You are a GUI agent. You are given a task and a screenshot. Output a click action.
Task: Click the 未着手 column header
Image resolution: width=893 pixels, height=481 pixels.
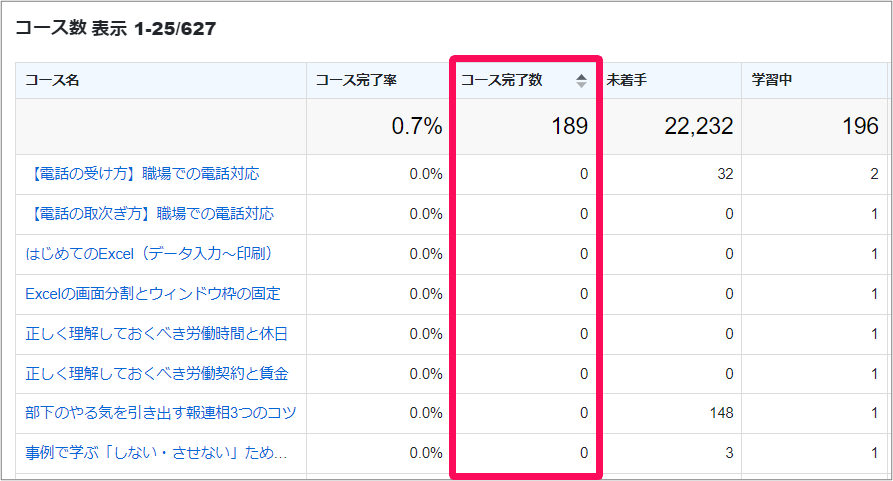(626, 80)
